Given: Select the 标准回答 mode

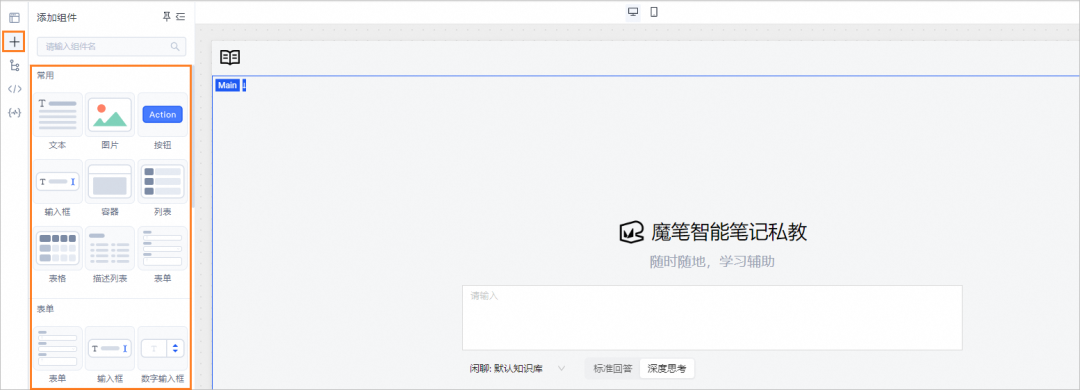Looking at the screenshot, I should [x=612, y=369].
